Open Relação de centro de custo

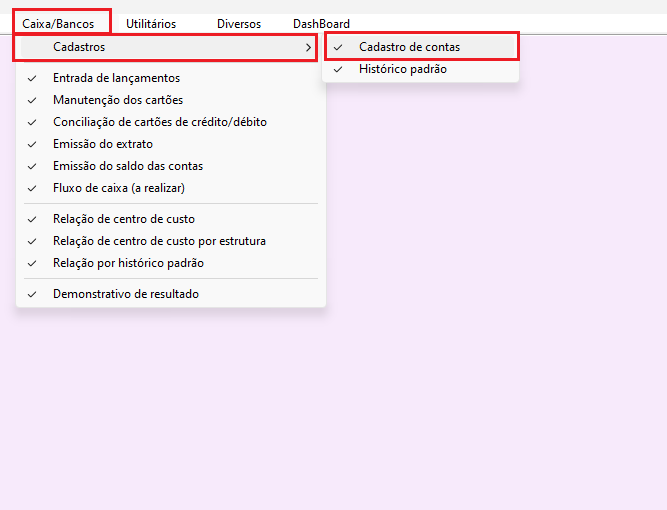[123, 219]
